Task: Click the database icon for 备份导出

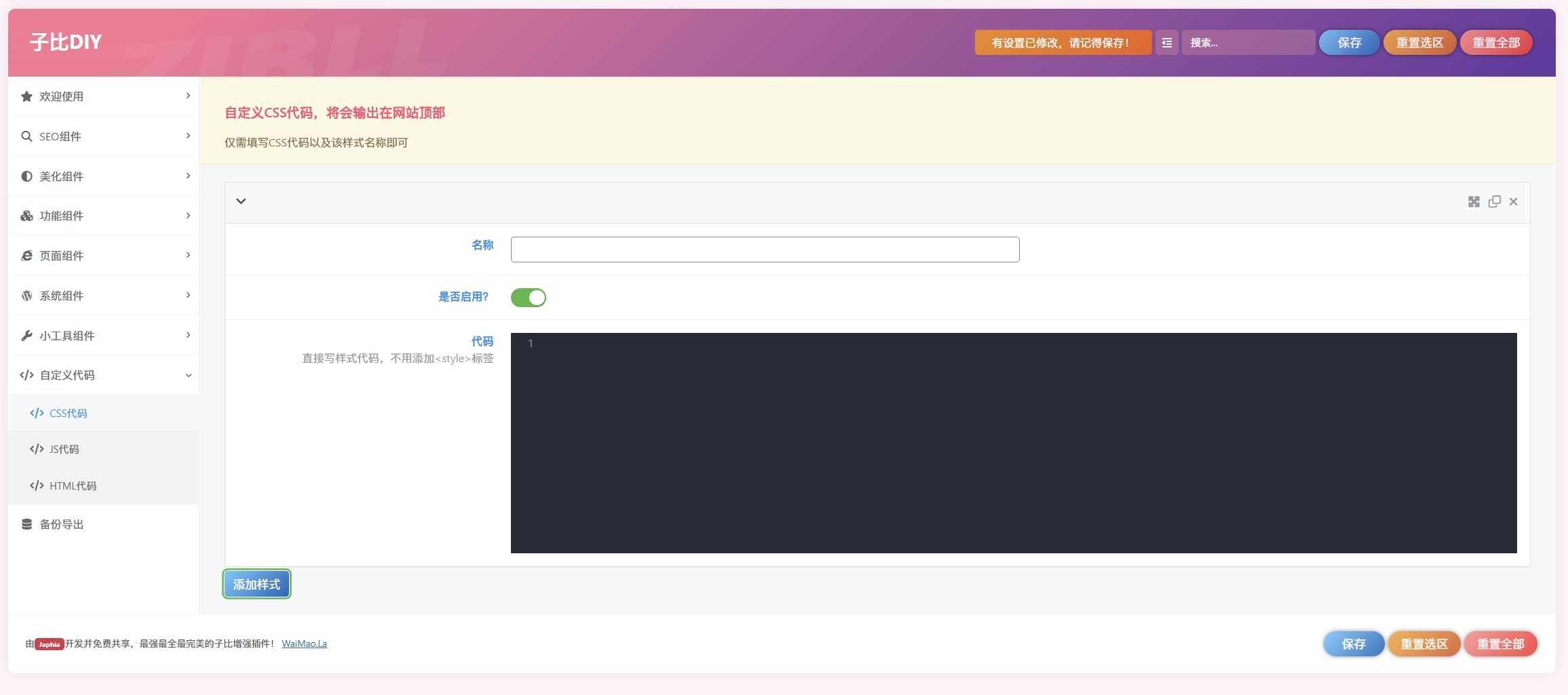Action: coord(26,524)
